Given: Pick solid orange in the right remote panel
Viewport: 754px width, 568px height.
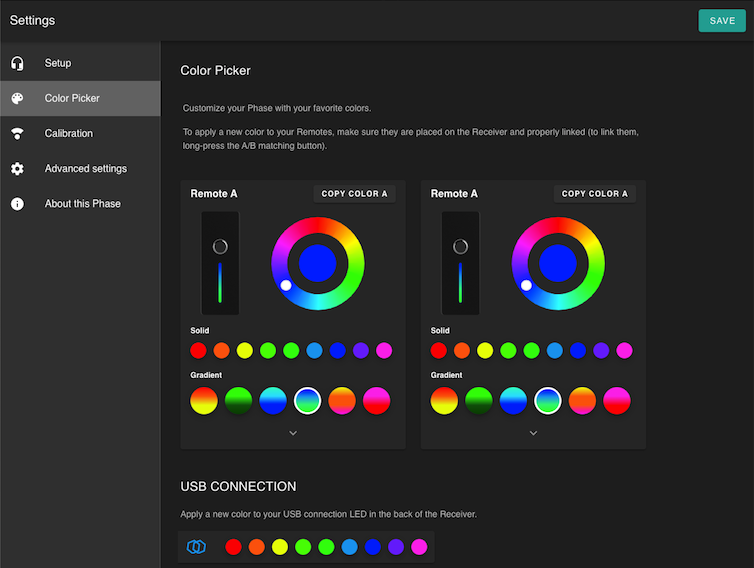Looking at the screenshot, I should 462,351.
